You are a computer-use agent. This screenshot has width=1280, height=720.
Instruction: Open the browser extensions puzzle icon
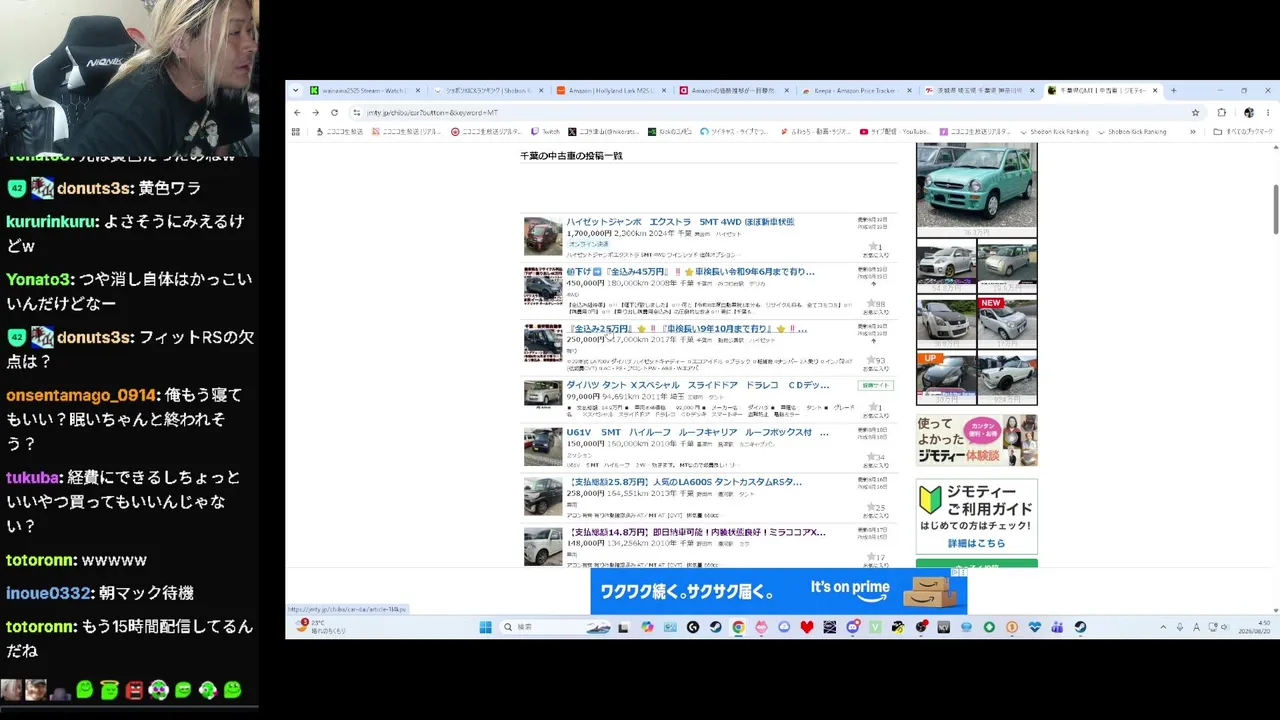[1221, 112]
